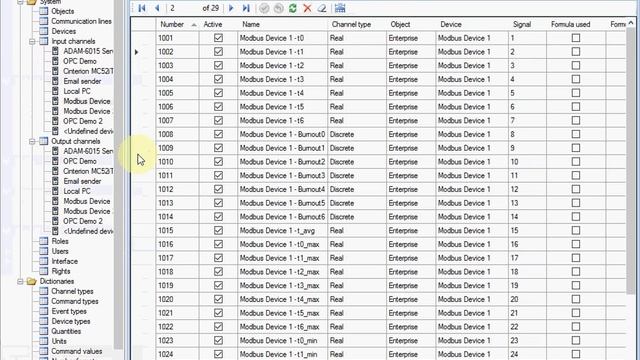This screenshot has height=360, width=640.
Task: Open the Device types dictionary
Action: (x=71, y=321)
